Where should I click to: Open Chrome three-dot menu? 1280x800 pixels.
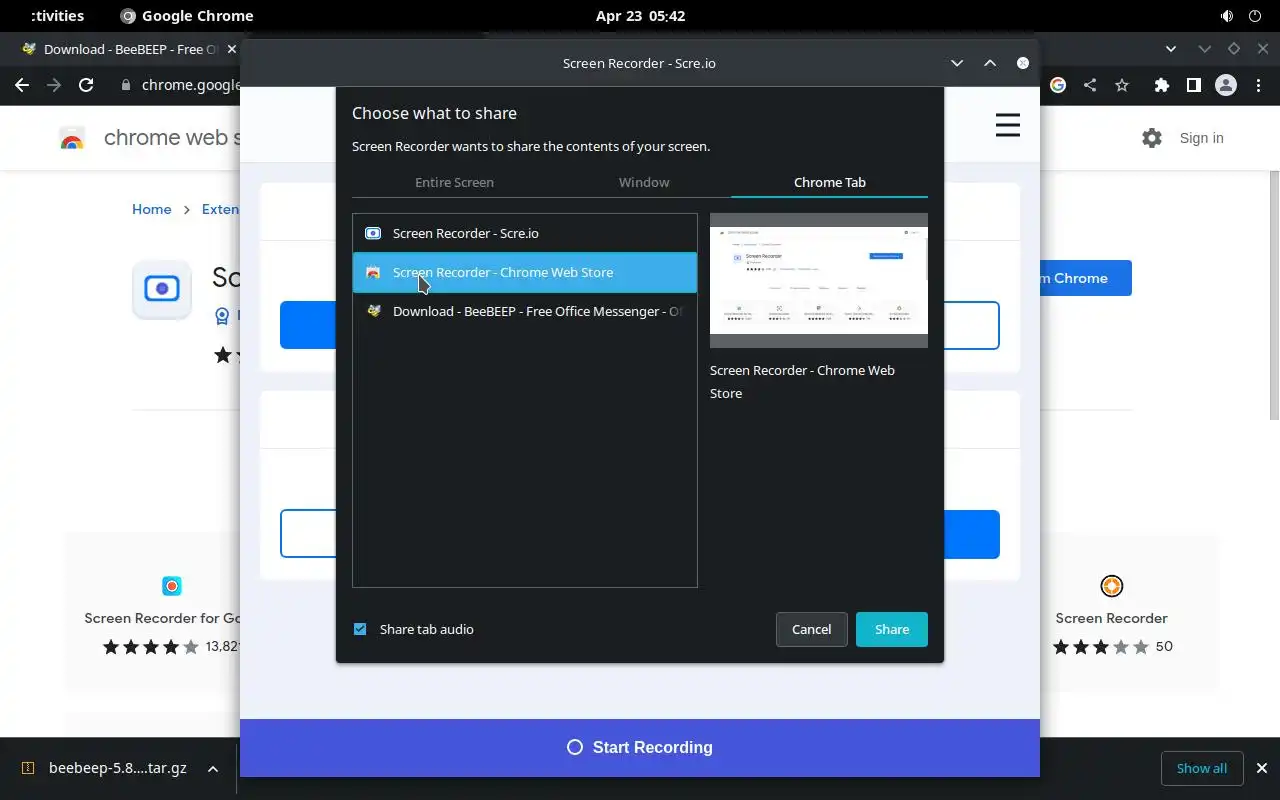tap(1258, 85)
